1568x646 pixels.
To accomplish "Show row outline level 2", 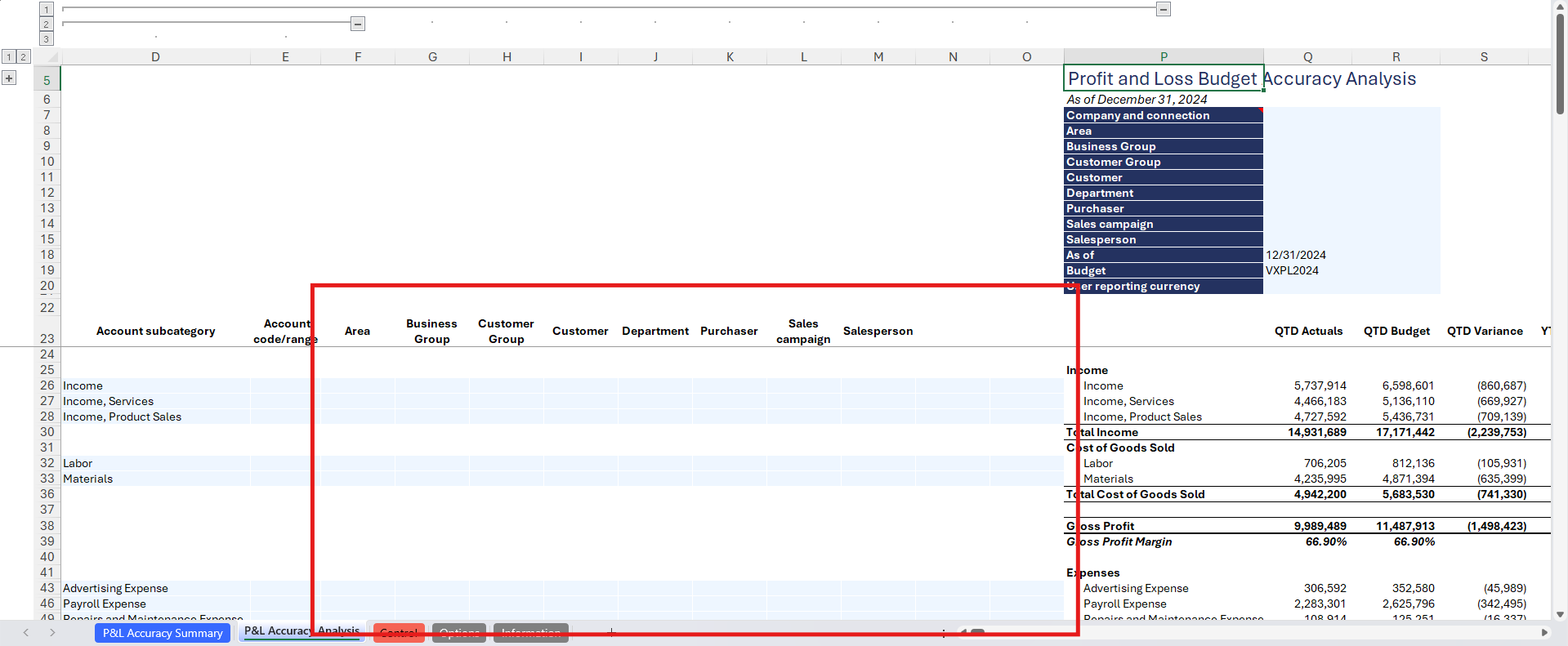I will pos(24,56).
